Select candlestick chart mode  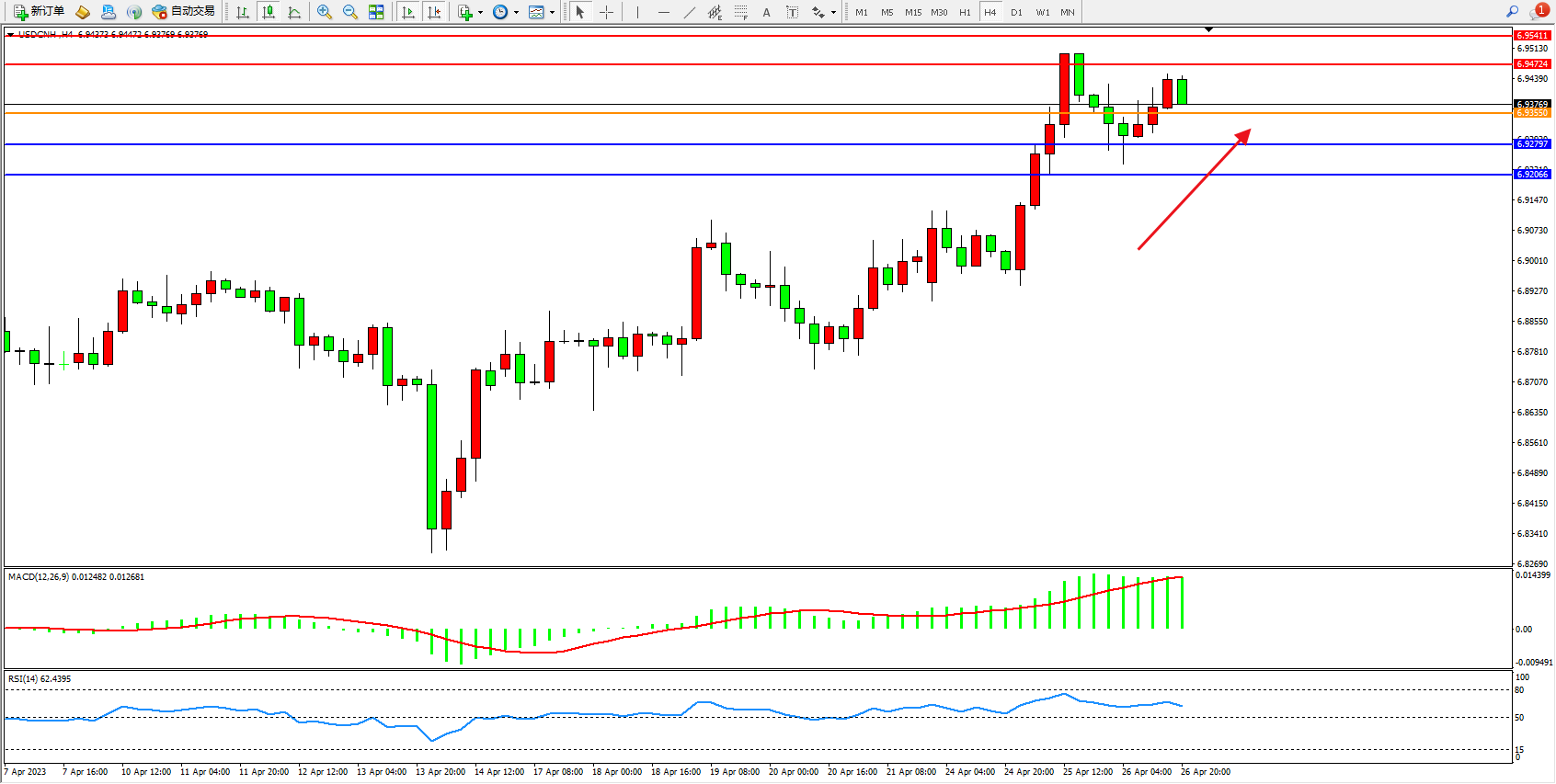(x=269, y=12)
